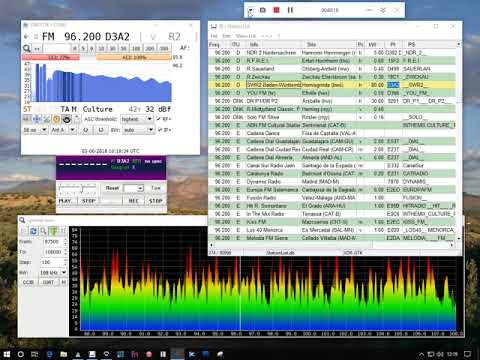Click the orange ACI 100% bar
The height and width of the screenshot is (360, 480).
coord(134,57)
